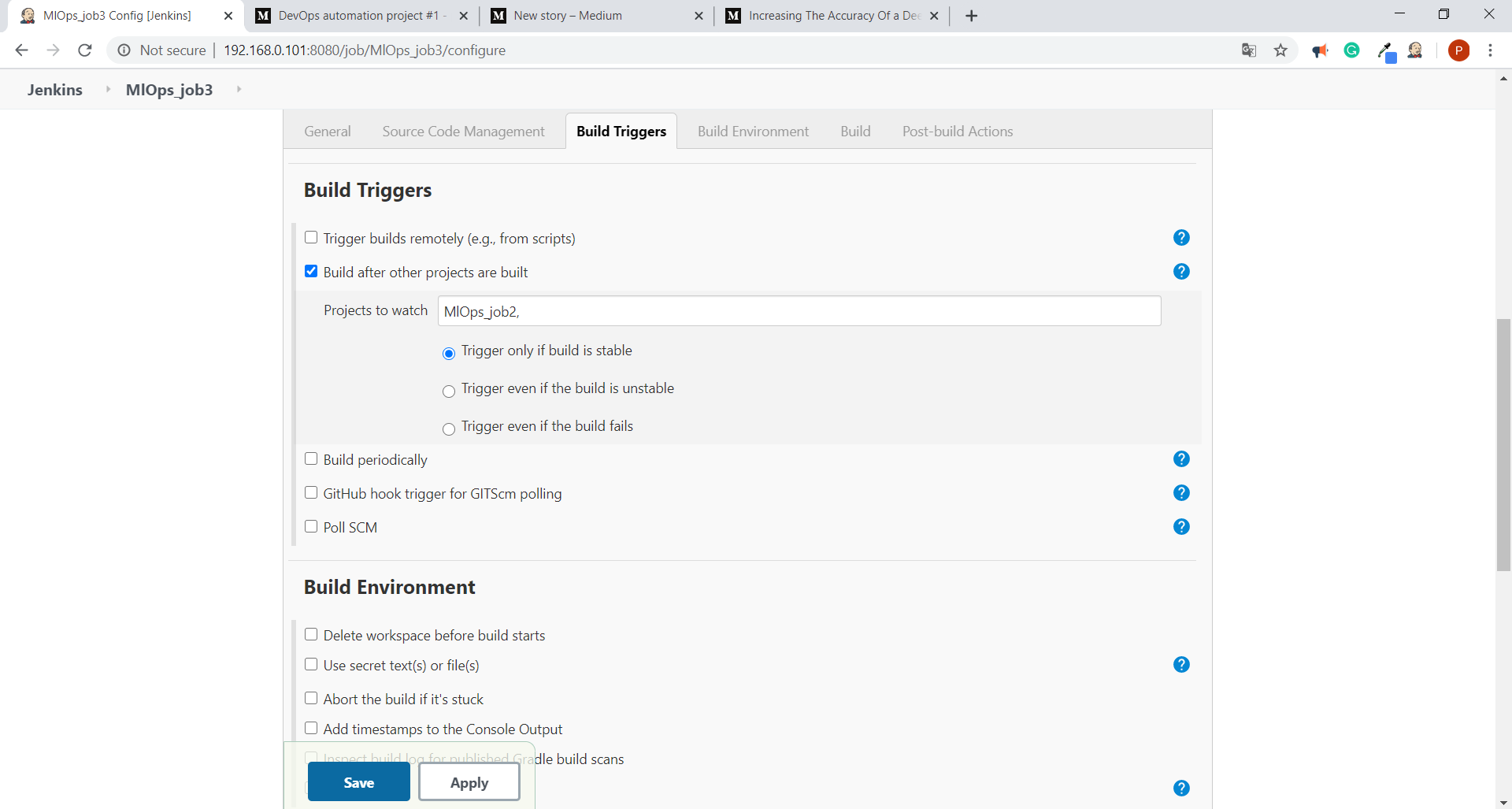1512x809 pixels.
Task: Switch to Source Code Management tab
Action: tap(463, 132)
